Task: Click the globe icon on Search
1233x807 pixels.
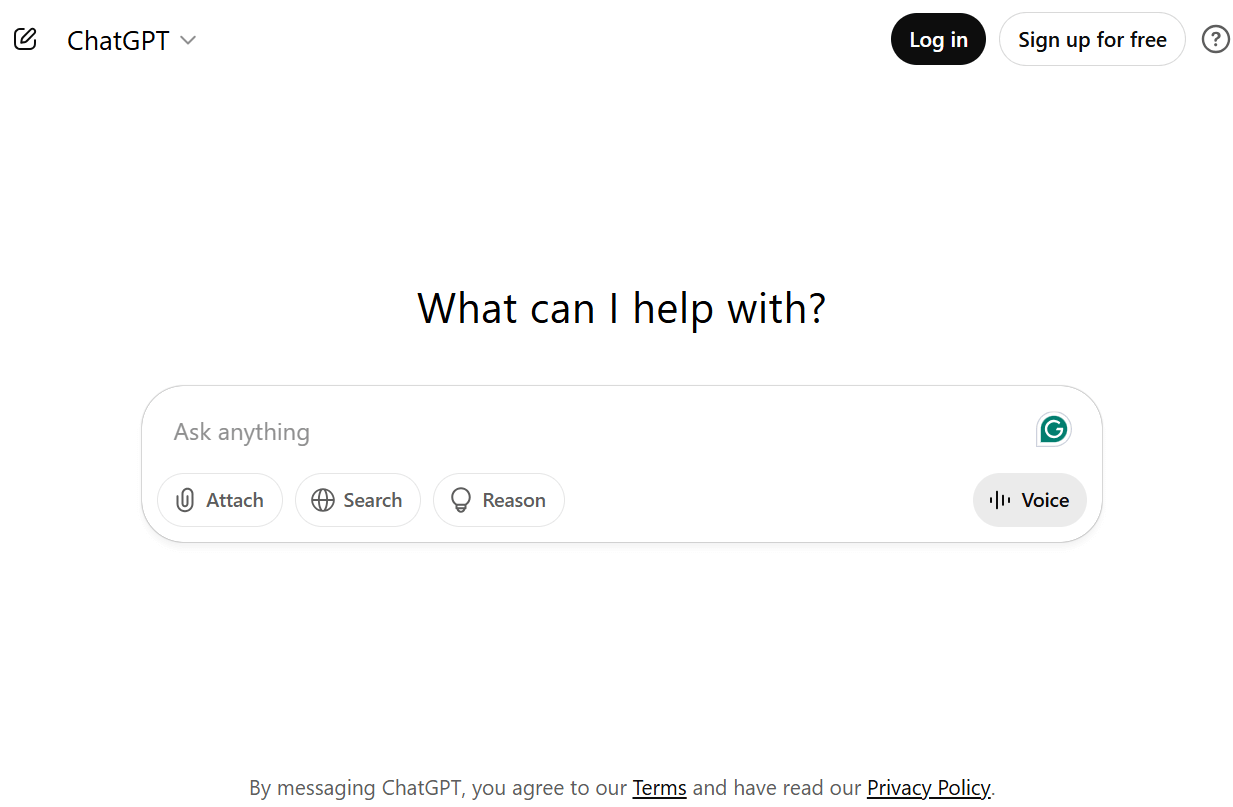Action: (x=322, y=500)
